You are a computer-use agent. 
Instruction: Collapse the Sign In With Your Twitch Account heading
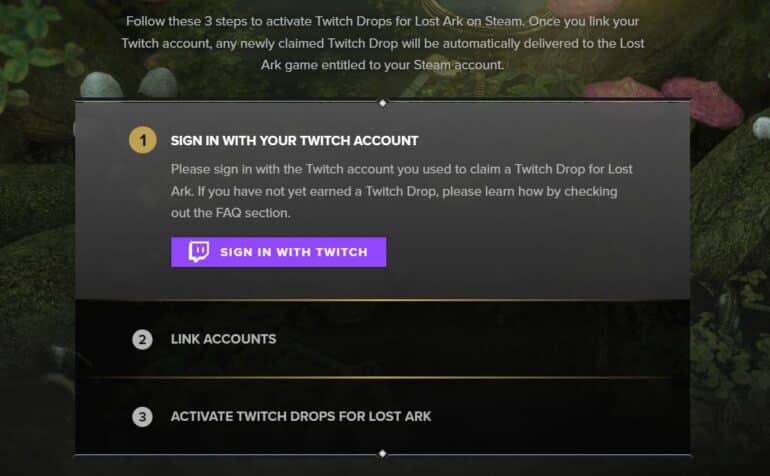point(294,141)
